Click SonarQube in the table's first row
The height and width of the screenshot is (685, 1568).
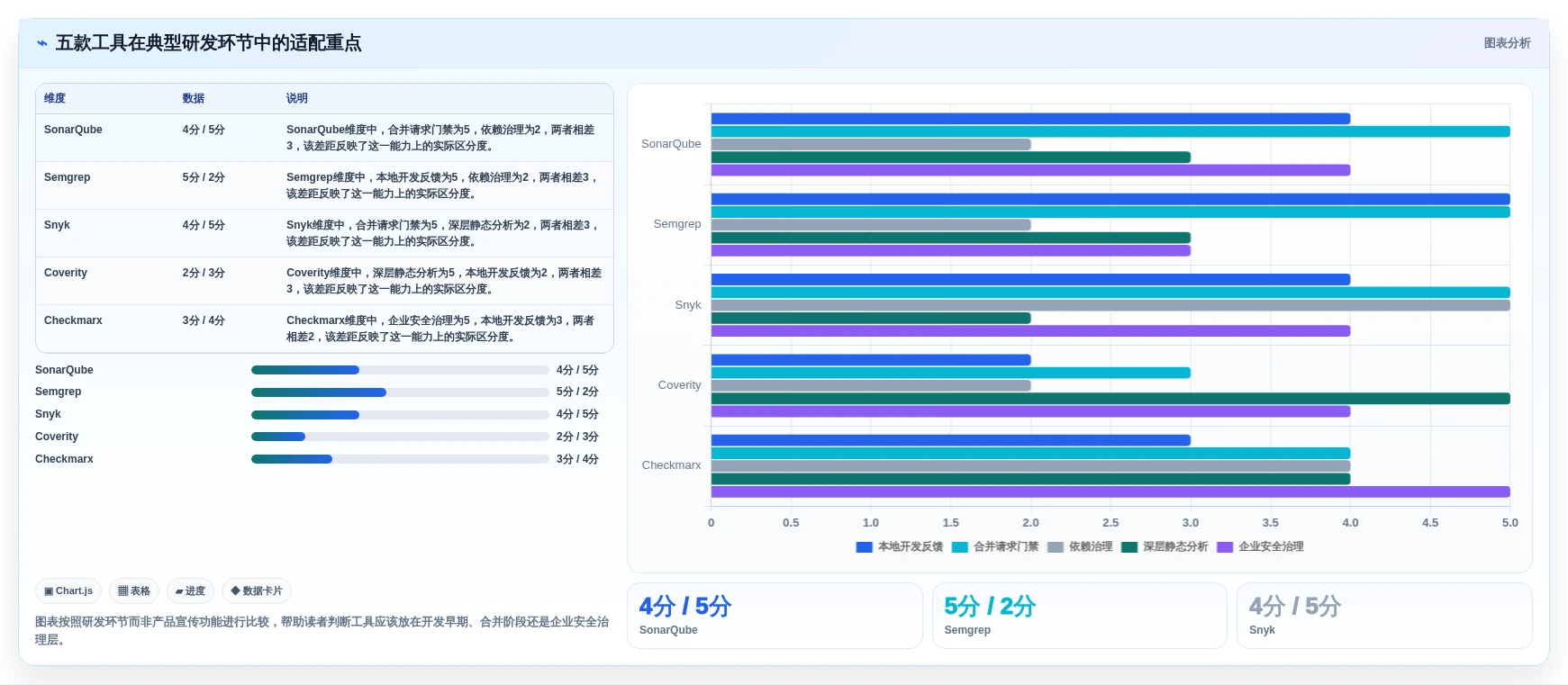[73, 130]
